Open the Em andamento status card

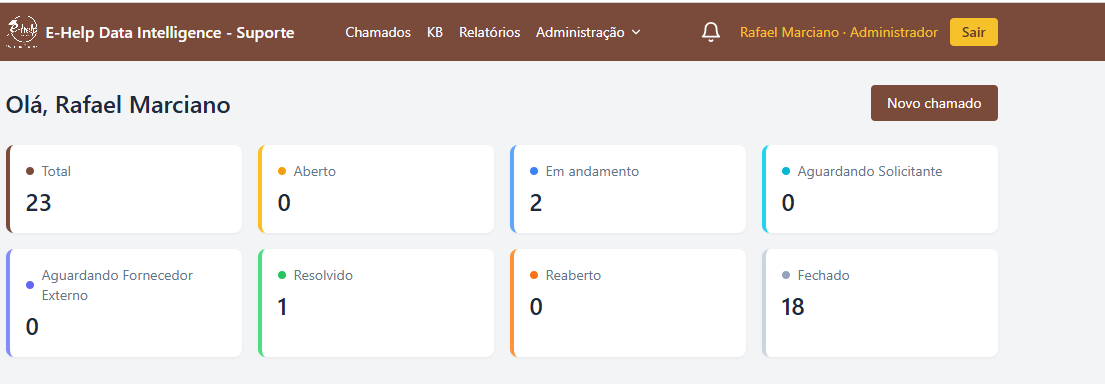click(628, 189)
